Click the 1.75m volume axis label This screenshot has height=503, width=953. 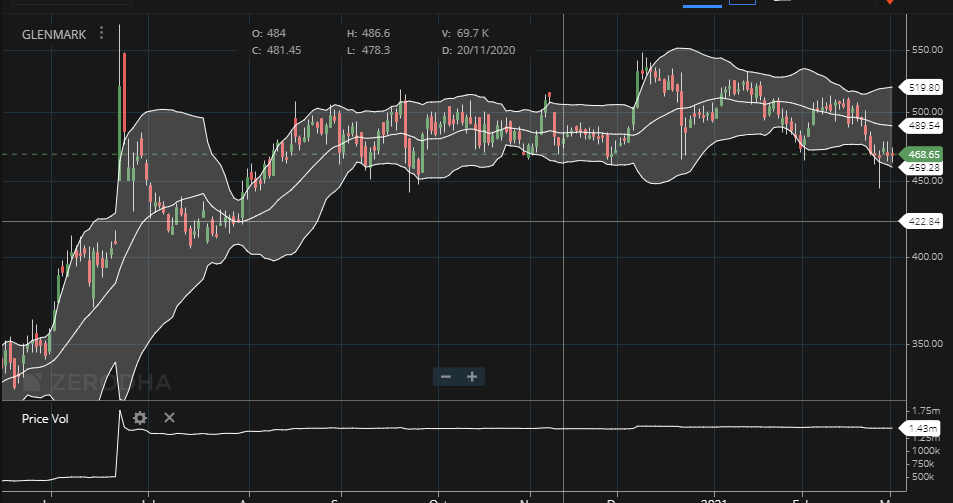coord(926,410)
